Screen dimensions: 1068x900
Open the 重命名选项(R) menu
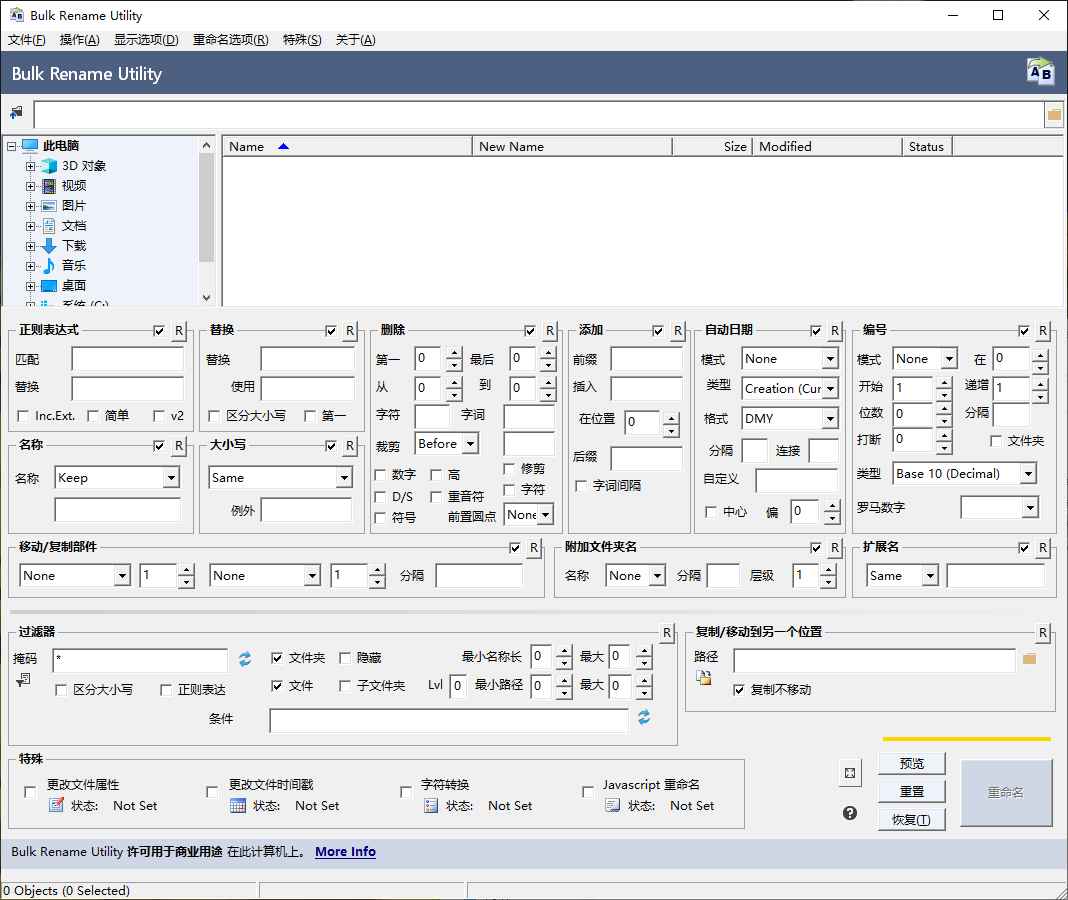coord(230,39)
